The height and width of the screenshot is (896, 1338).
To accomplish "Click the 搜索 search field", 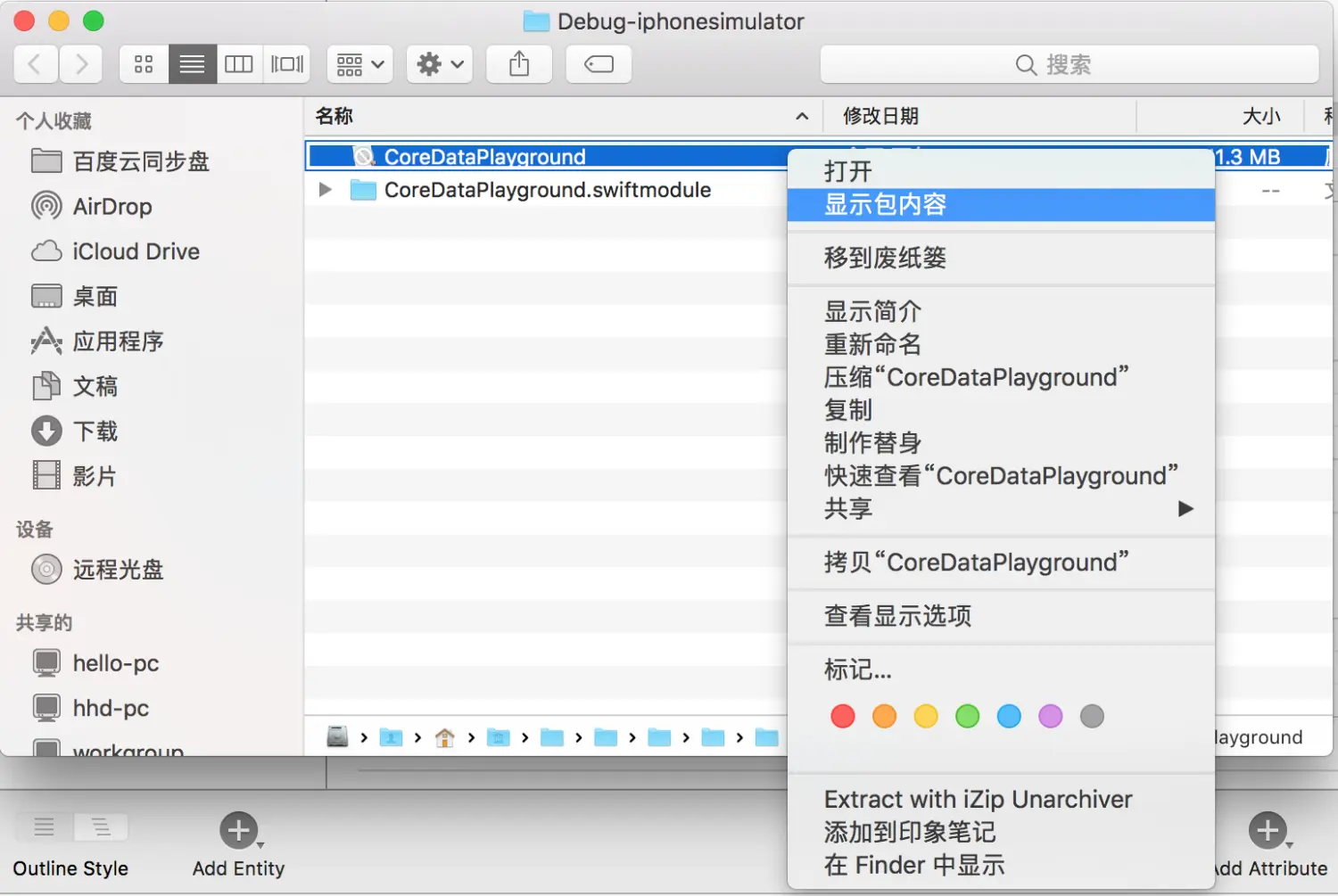I will 1070,64.
